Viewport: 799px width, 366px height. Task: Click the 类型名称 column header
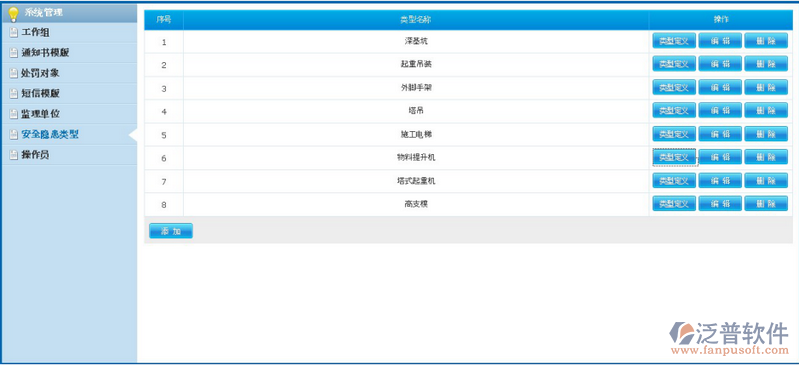coord(416,20)
